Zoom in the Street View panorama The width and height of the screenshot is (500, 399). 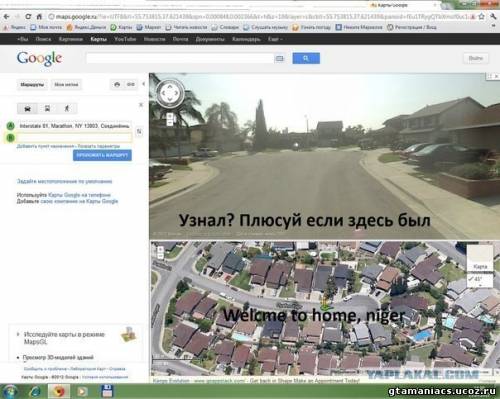point(170,116)
